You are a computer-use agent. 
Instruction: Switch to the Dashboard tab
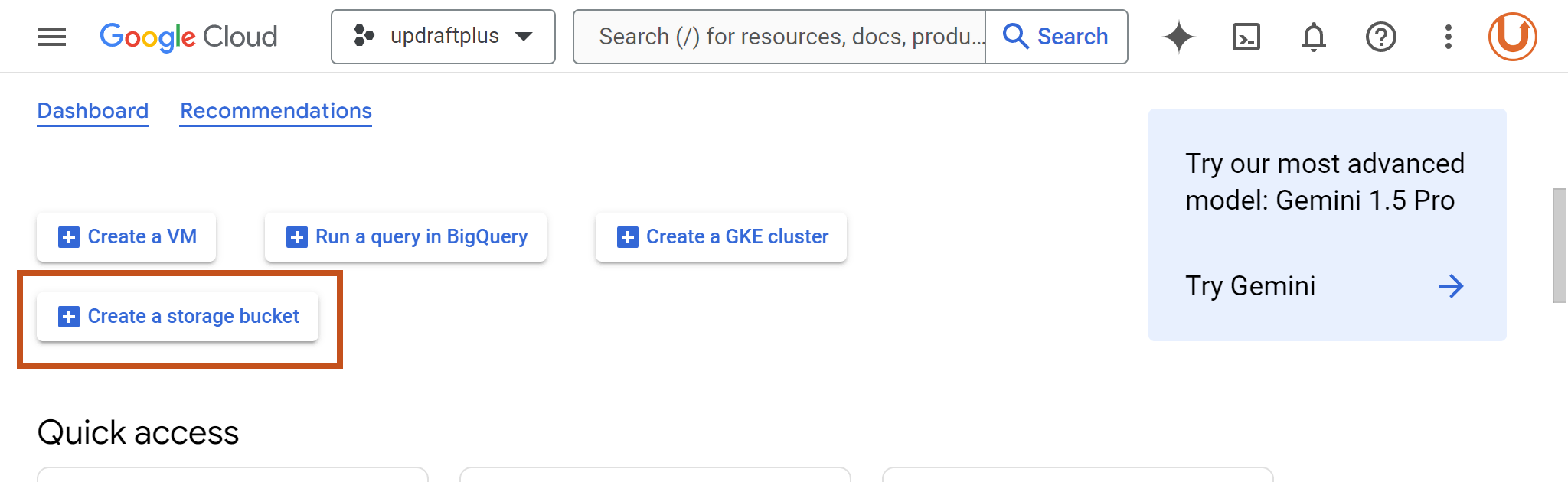point(93,111)
